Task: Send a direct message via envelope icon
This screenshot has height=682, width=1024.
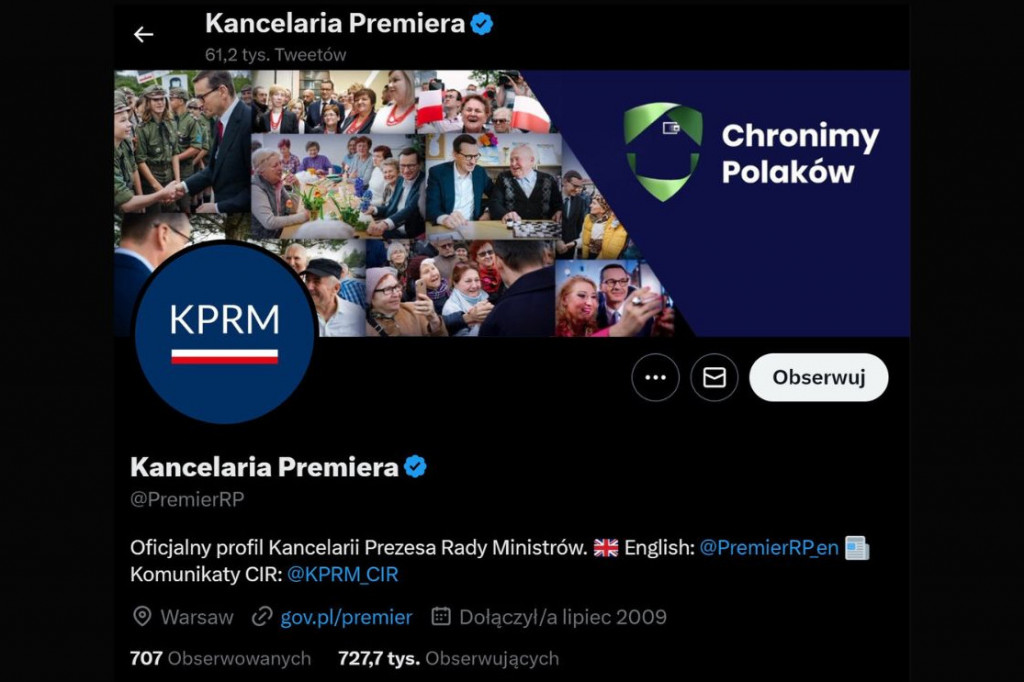Action: 714,378
